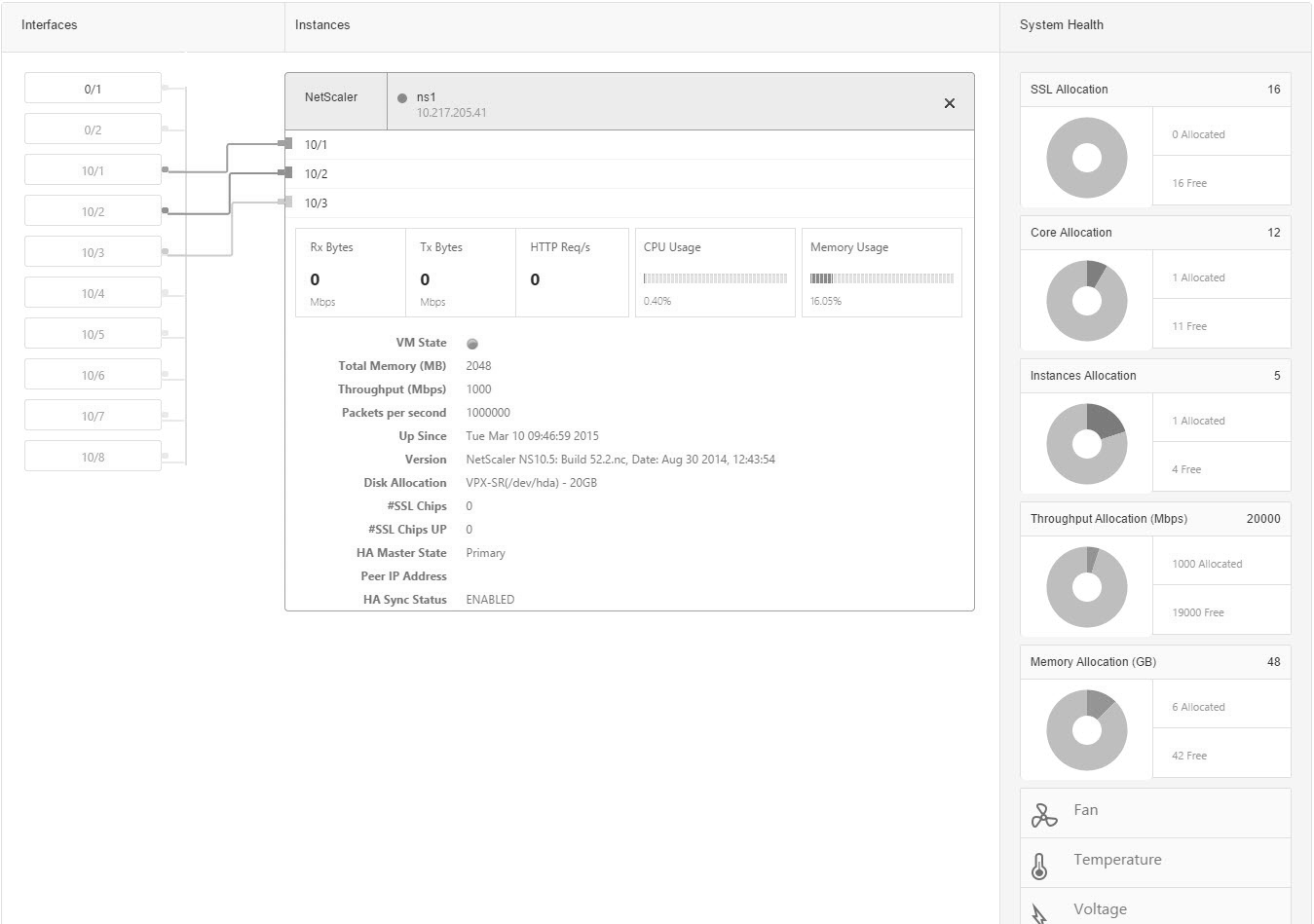Click the Rx Bytes stat card
1314x924 pixels.
tap(351, 273)
